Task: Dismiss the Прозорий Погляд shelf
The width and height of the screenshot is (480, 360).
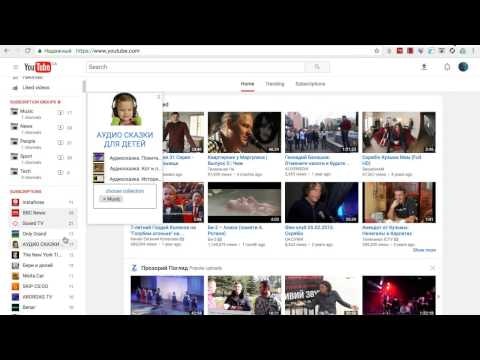Action: (432, 268)
